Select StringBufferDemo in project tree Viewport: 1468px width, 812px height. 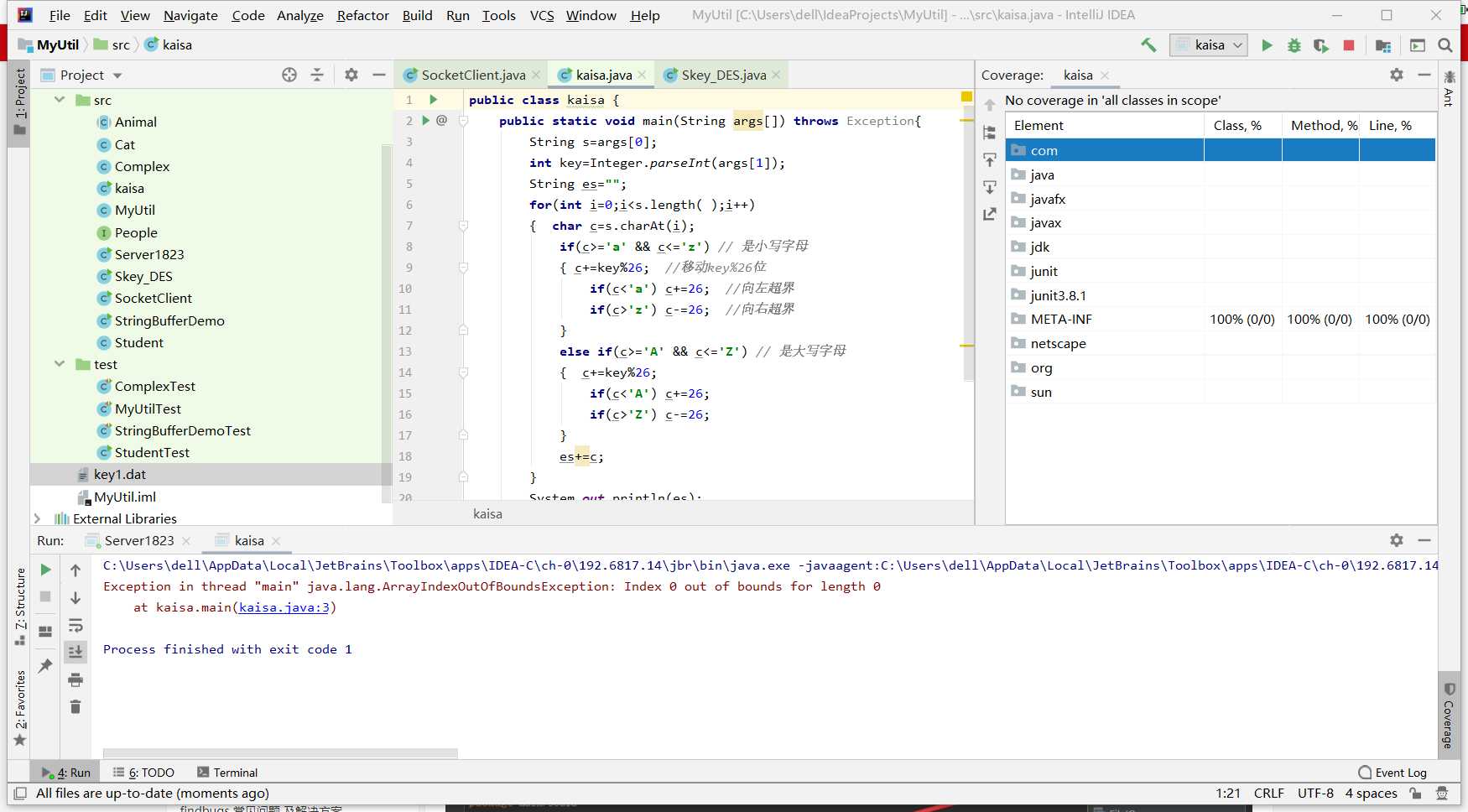pos(169,320)
